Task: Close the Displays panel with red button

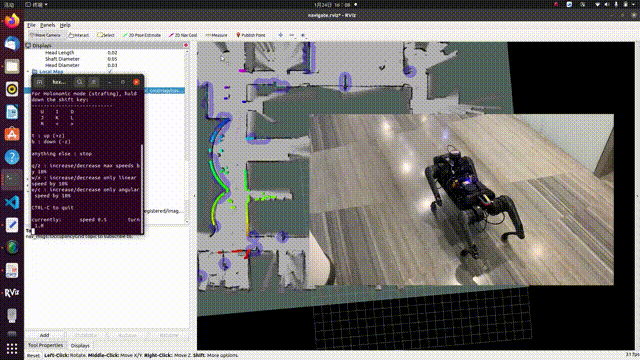Action: point(186,45)
